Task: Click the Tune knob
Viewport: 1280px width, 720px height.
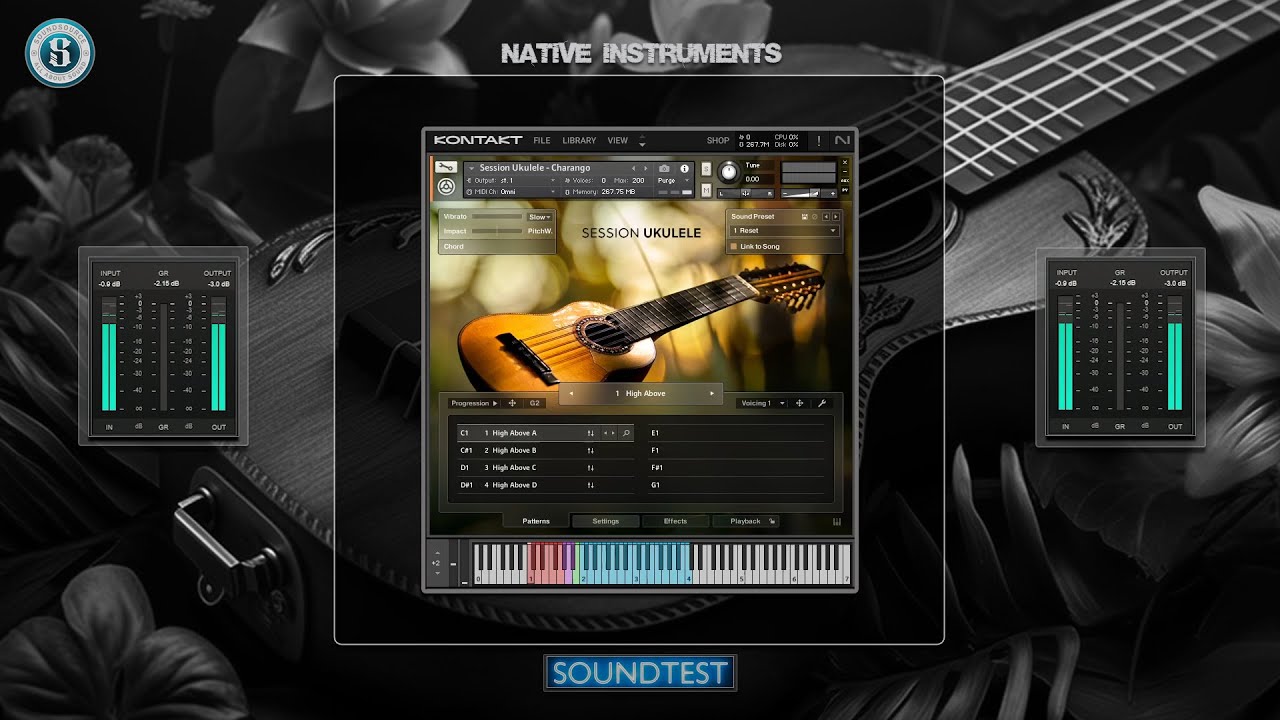Action: click(x=728, y=171)
